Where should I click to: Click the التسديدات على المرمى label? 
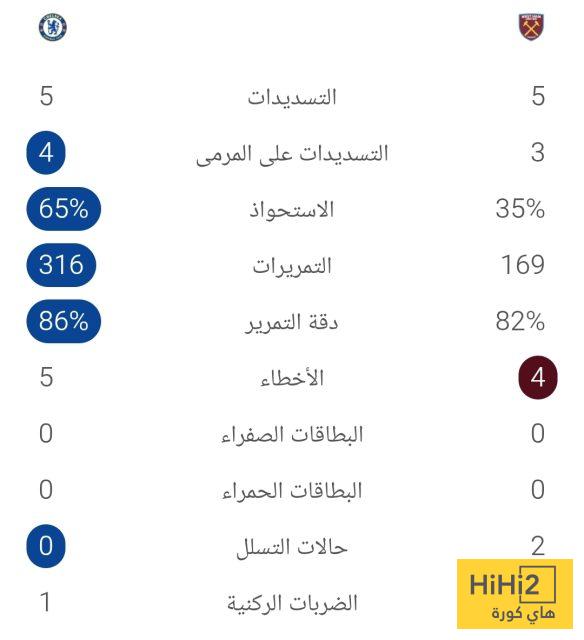click(x=292, y=154)
